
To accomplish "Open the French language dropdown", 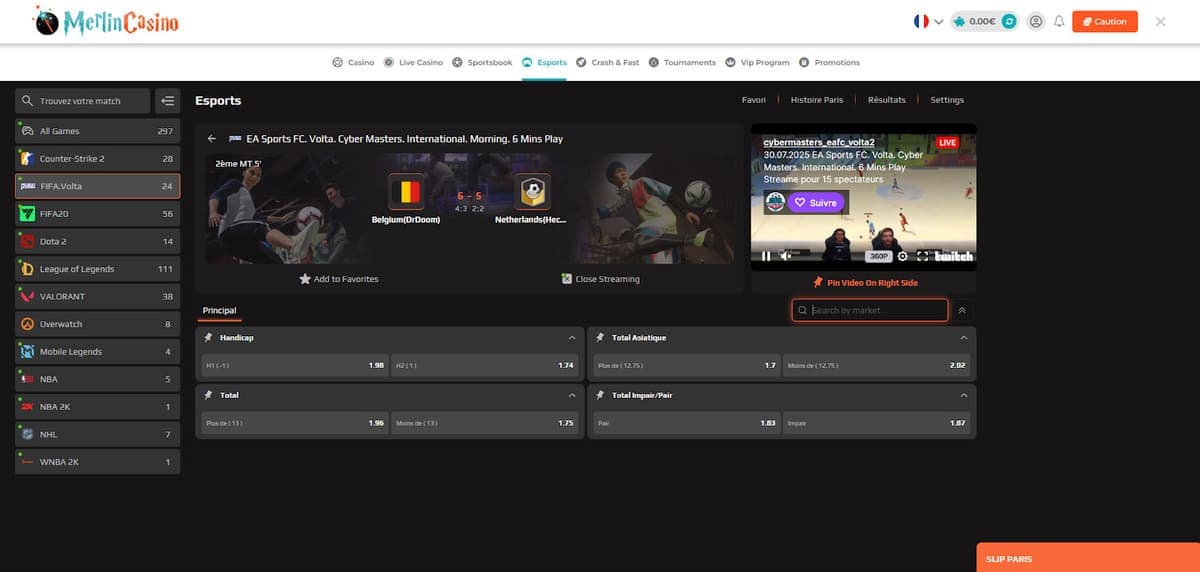I will (928, 21).
